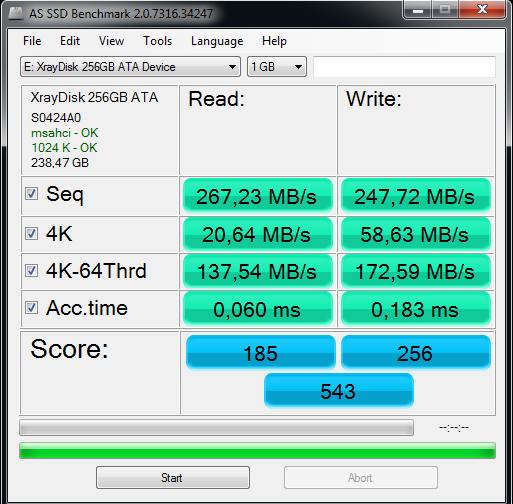
Task: Toggle the 4K test checkbox
Action: [x=32, y=234]
